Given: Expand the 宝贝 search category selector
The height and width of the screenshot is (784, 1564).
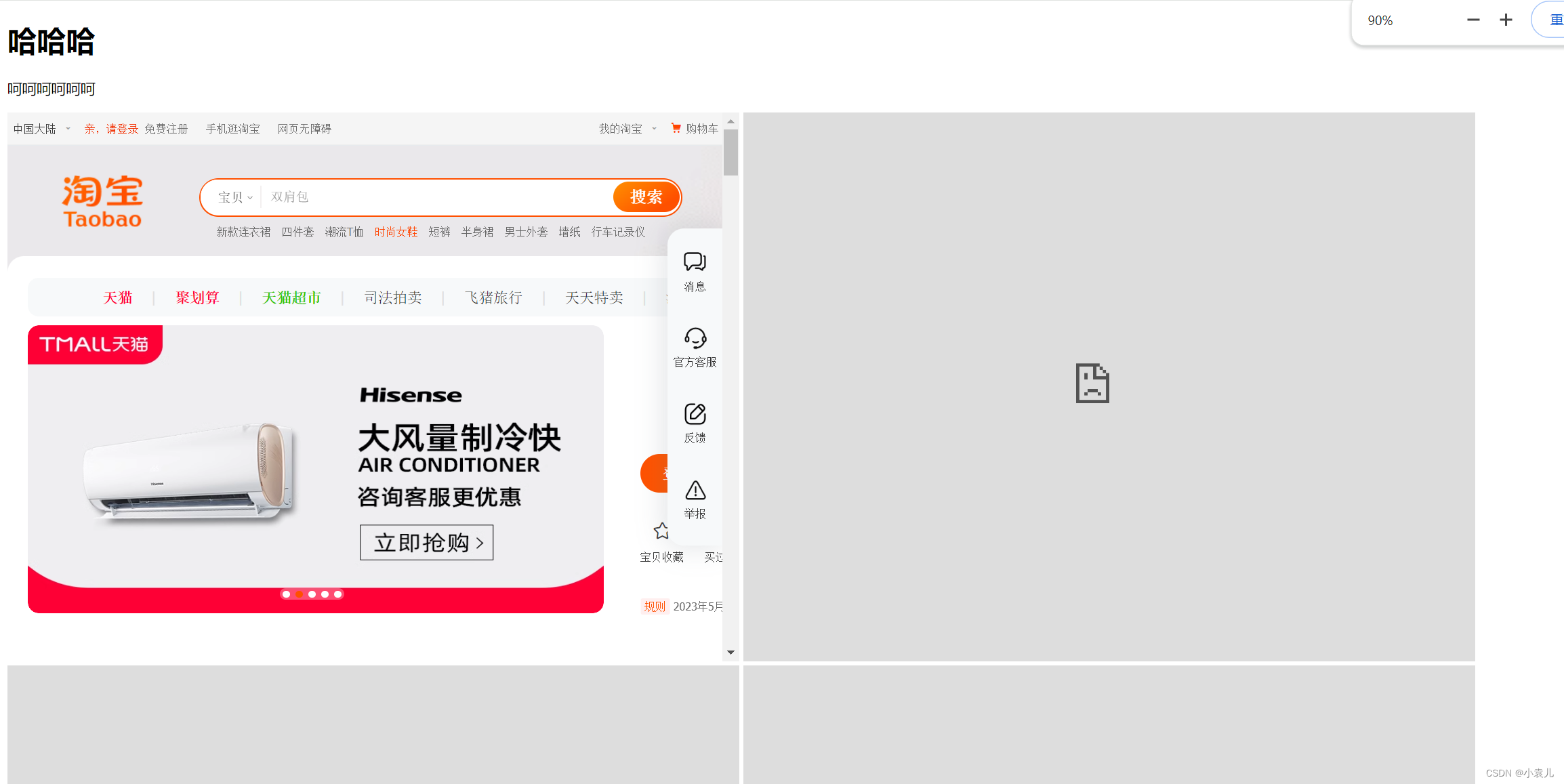Looking at the screenshot, I should (x=233, y=197).
